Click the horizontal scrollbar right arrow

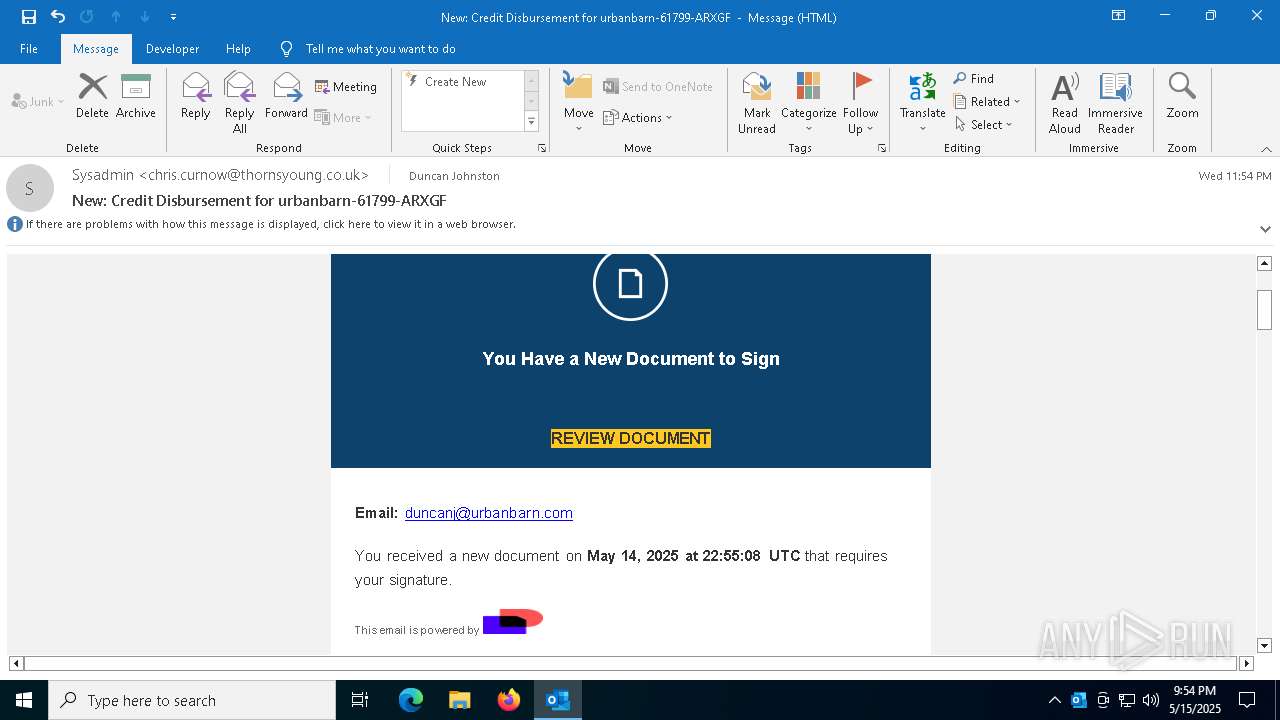[1246, 663]
